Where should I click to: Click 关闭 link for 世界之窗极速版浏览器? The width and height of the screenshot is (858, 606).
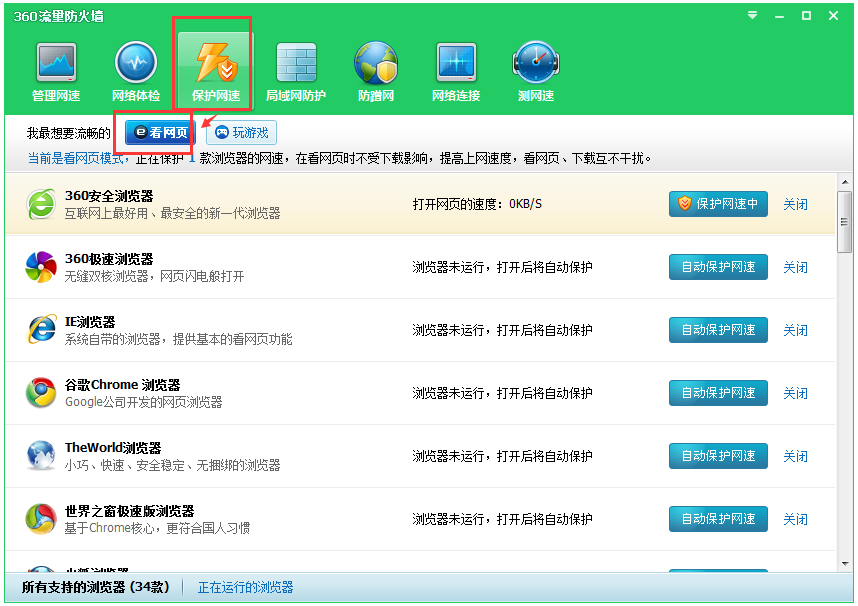(795, 519)
